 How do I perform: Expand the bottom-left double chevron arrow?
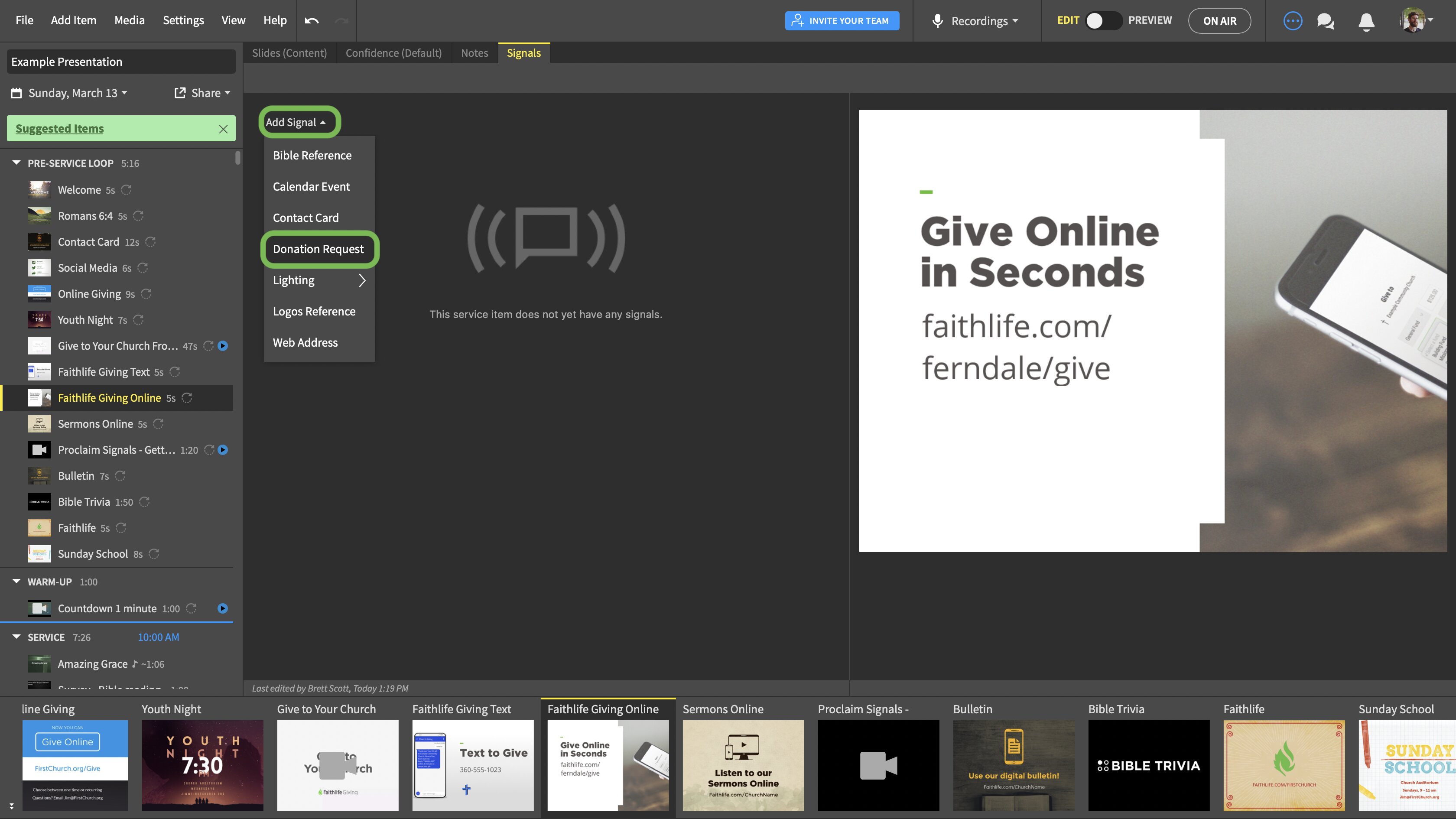click(x=11, y=806)
